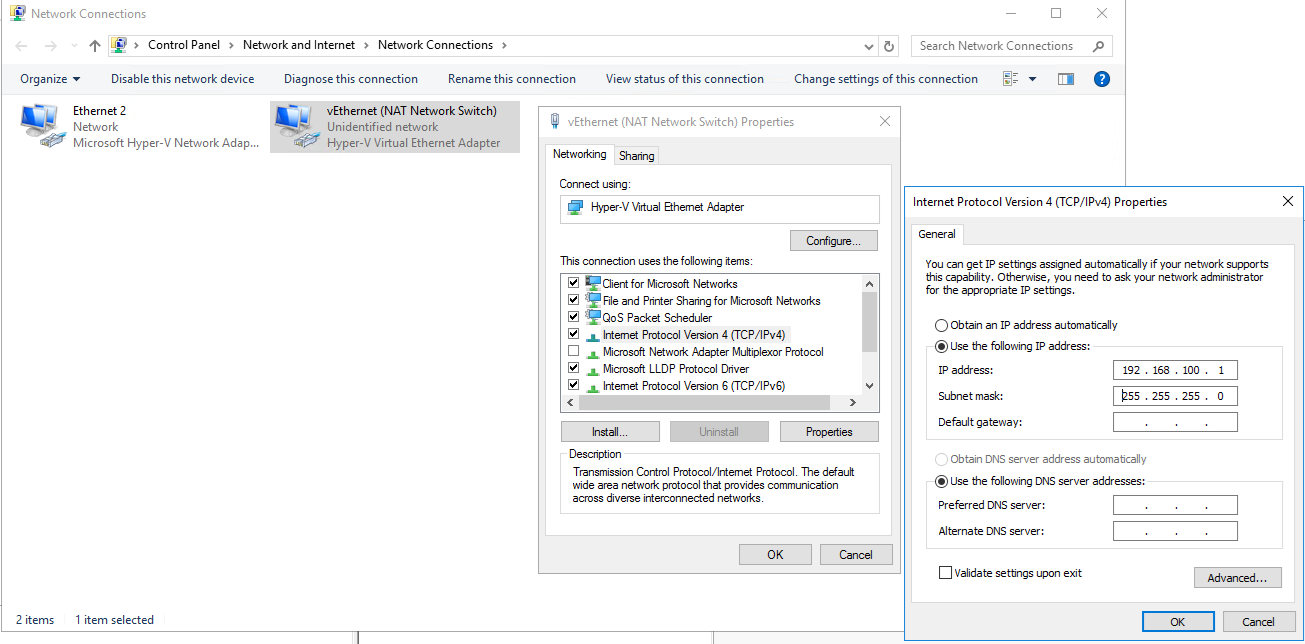Click Change settings of this connection
Viewport: 1305px width, 644px height.
[886, 79]
